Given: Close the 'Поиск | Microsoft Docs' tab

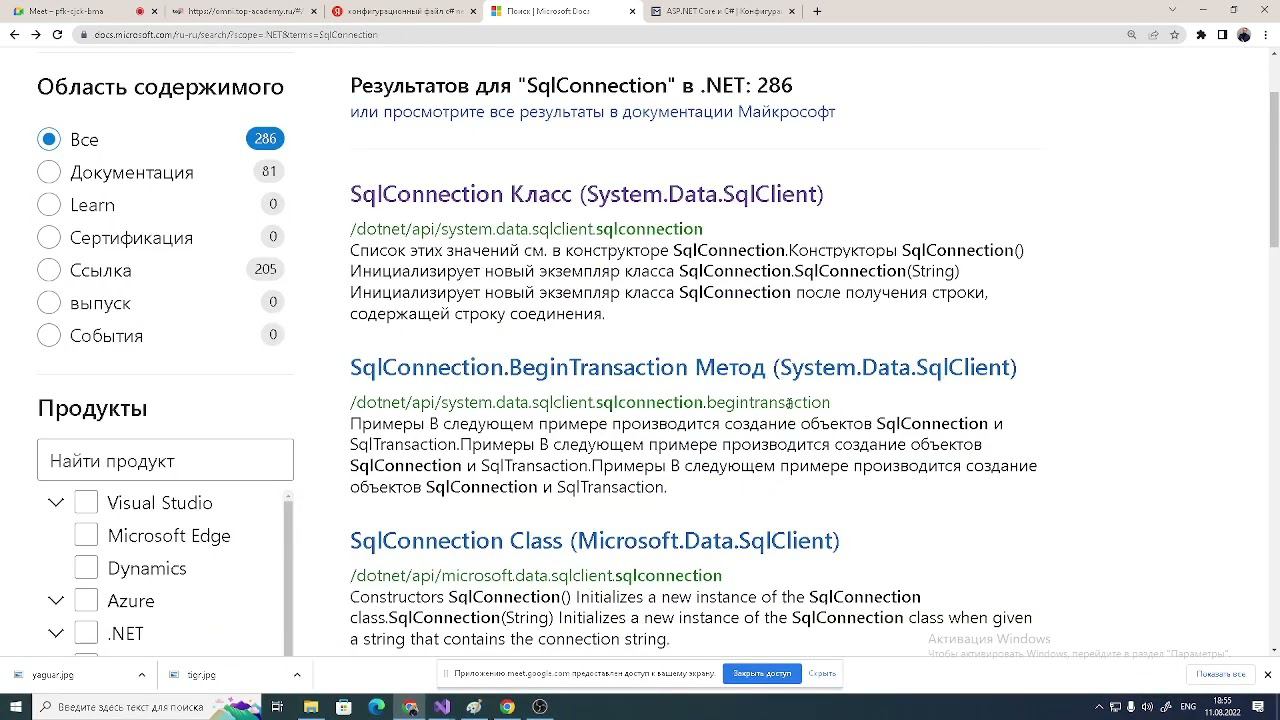Looking at the screenshot, I should (632, 11).
